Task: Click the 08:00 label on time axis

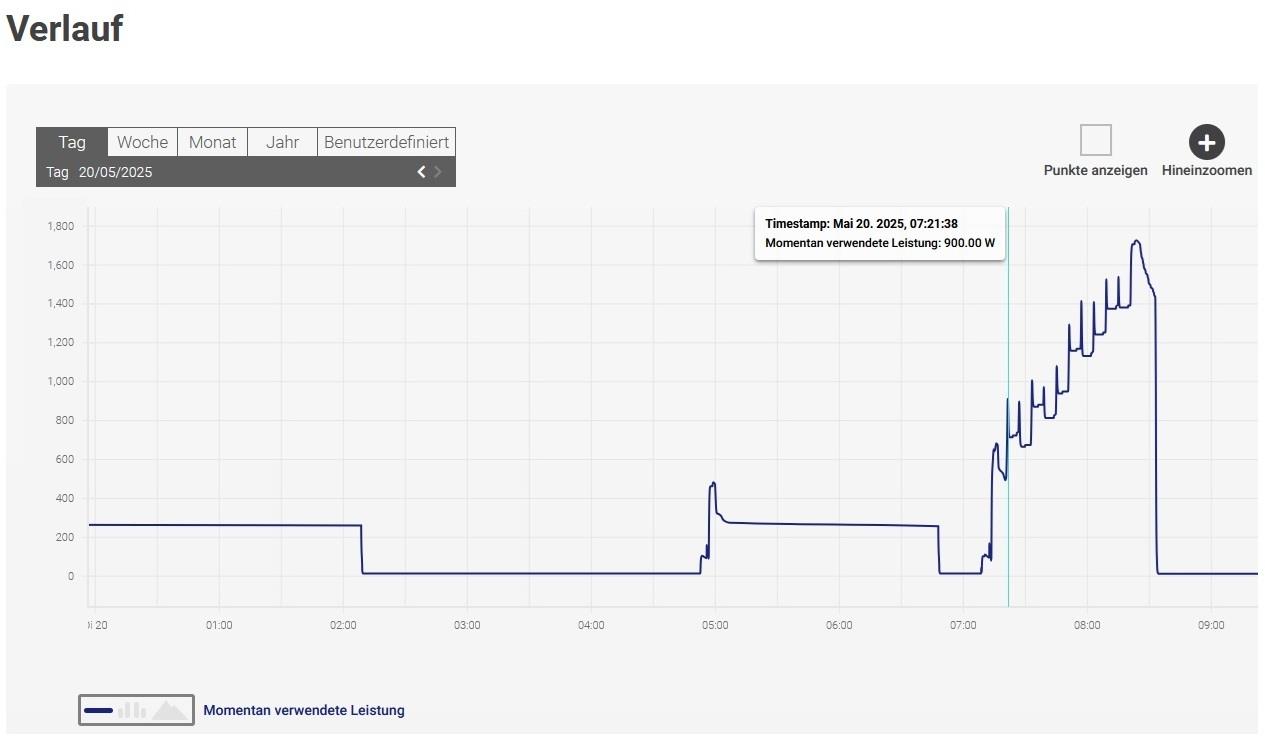Action: click(x=1087, y=625)
